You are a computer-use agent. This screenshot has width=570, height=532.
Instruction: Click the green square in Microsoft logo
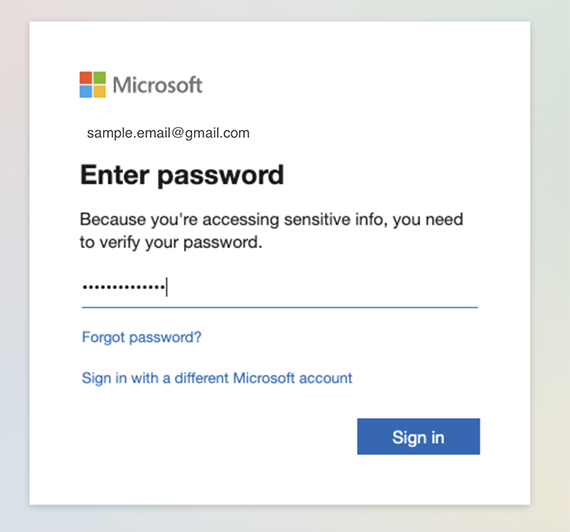pos(100,78)
